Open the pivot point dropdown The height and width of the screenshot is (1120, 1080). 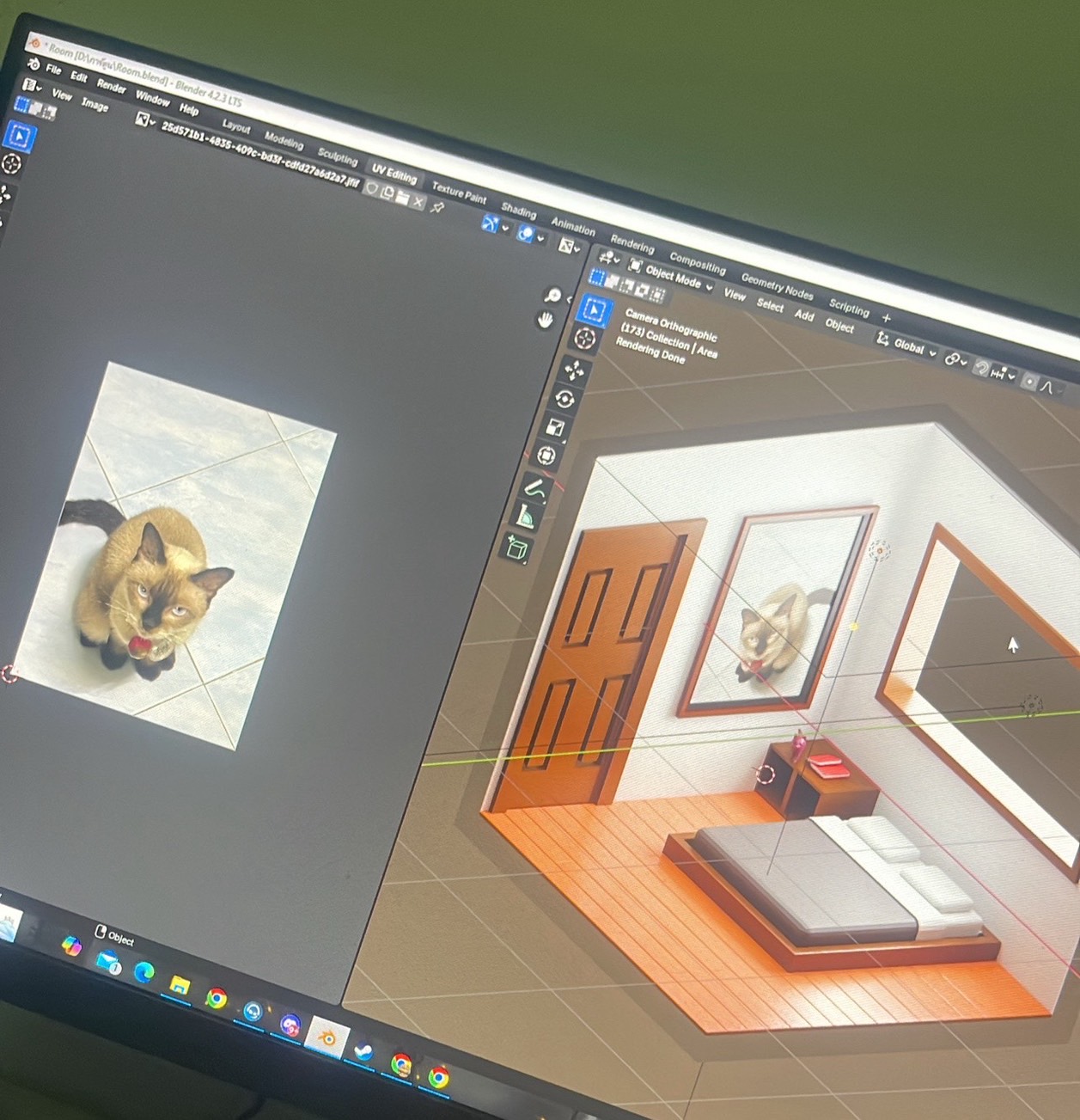click(955, 360)
